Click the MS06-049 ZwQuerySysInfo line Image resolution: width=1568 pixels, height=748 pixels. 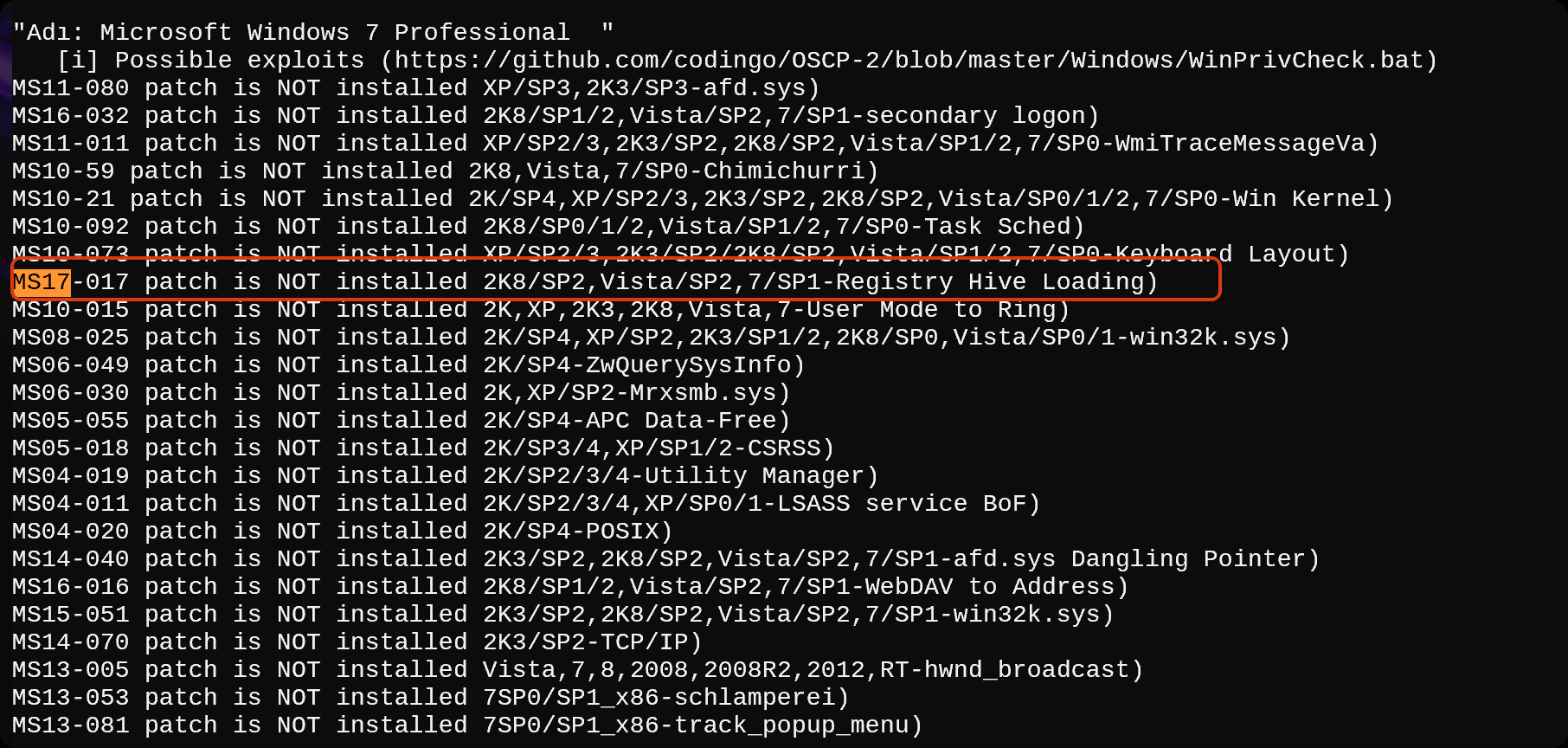[408, 365]
